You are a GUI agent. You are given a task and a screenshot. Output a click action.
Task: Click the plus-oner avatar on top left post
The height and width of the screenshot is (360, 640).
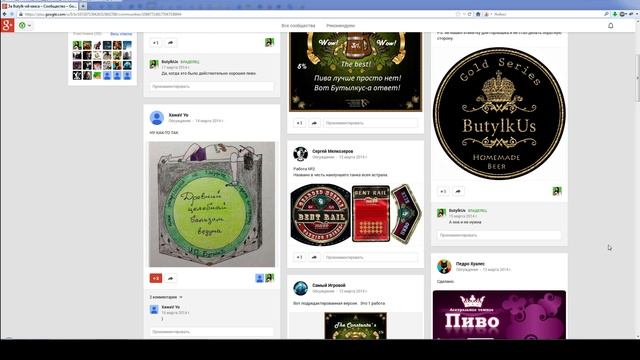pyautogui.click(x=269, y=42)
